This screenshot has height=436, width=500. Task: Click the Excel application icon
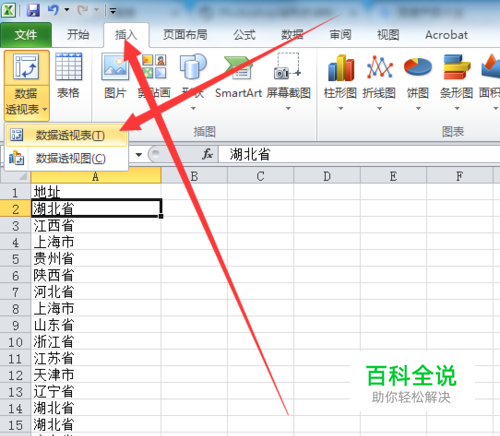[x=9, y=10]
